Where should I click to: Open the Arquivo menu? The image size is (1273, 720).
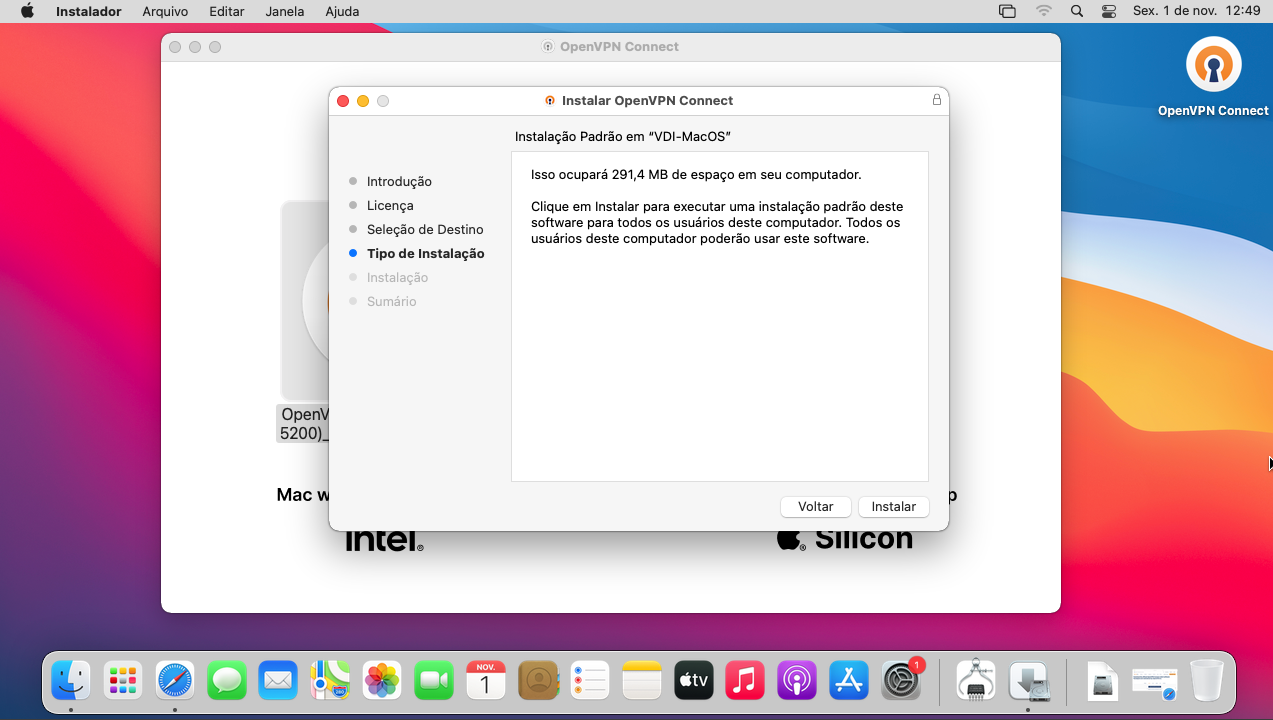tap(165, 11)
